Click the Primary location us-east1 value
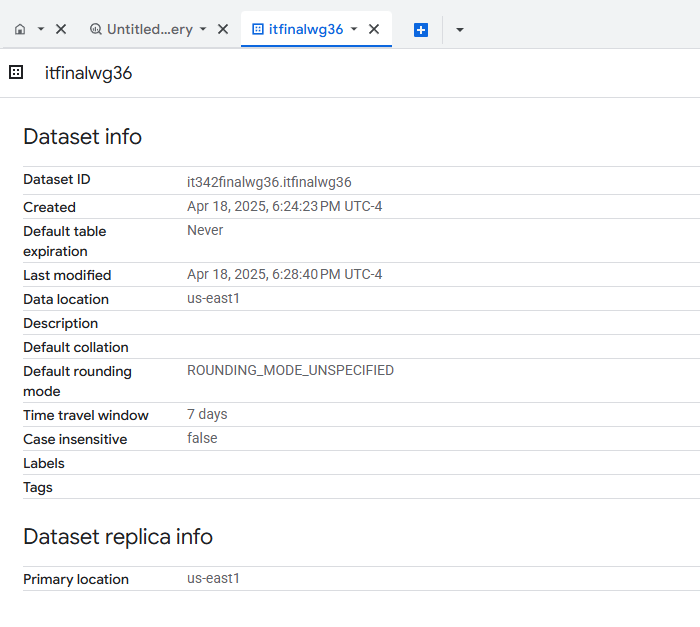The width and height of the screenshot is (700, 627). pyautogui.click(x=213, y=579)
